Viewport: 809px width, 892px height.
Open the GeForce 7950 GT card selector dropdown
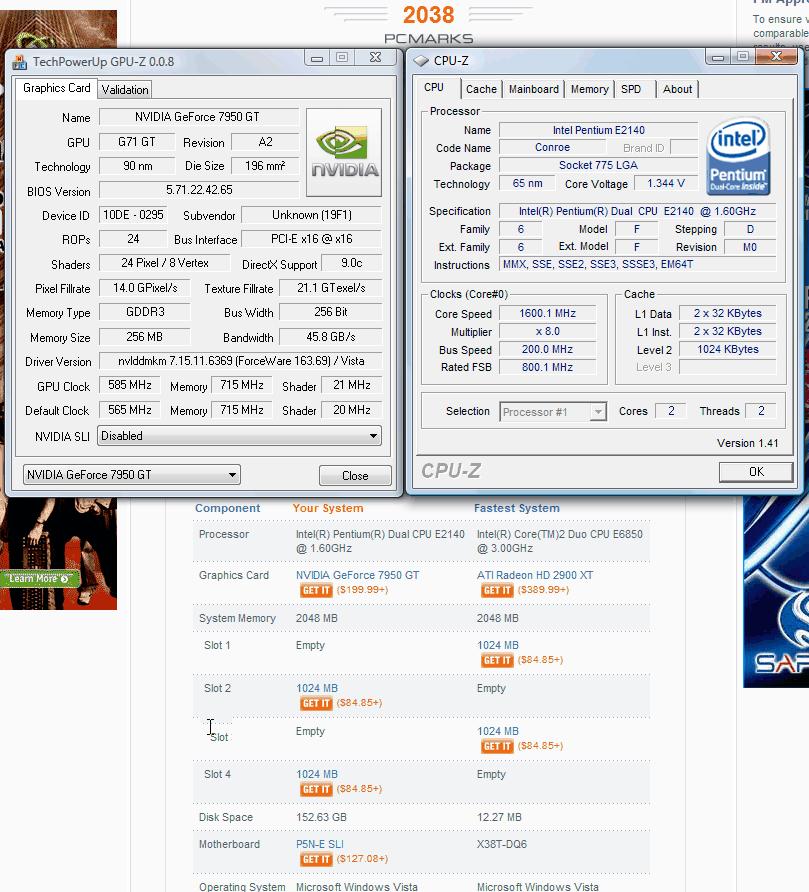(x=131, y=474)
